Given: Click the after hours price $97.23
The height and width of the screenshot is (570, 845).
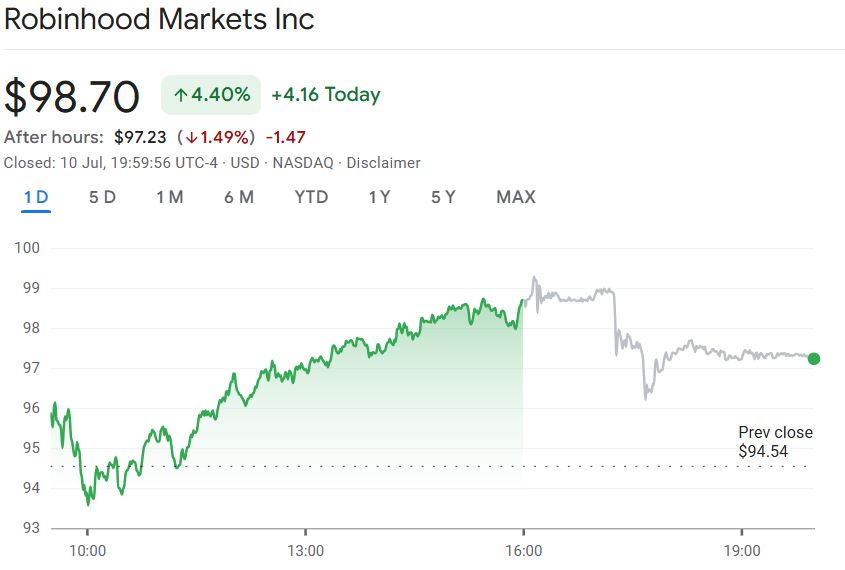Looking at the screenshot, I should (x=140, y=137).
